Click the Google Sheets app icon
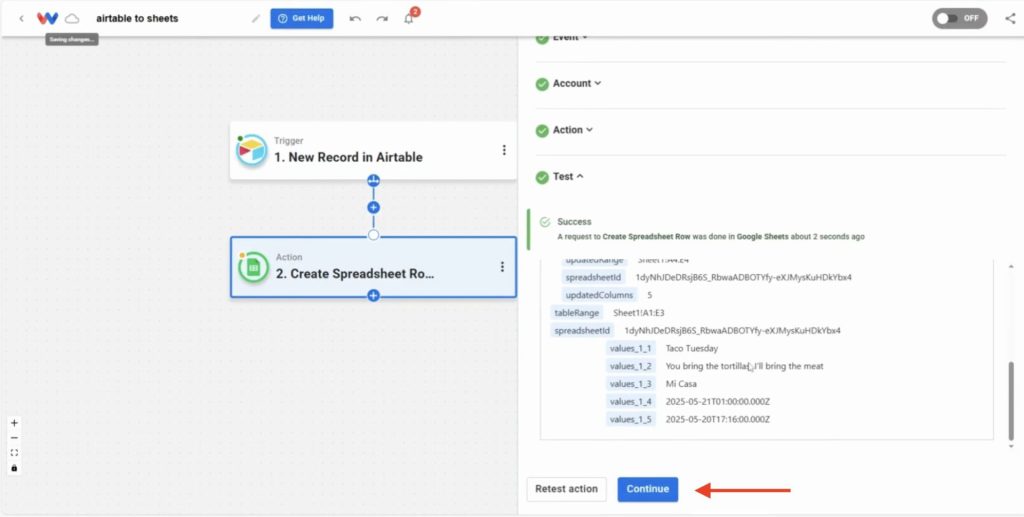The image size is (1024, 517). 253,268
